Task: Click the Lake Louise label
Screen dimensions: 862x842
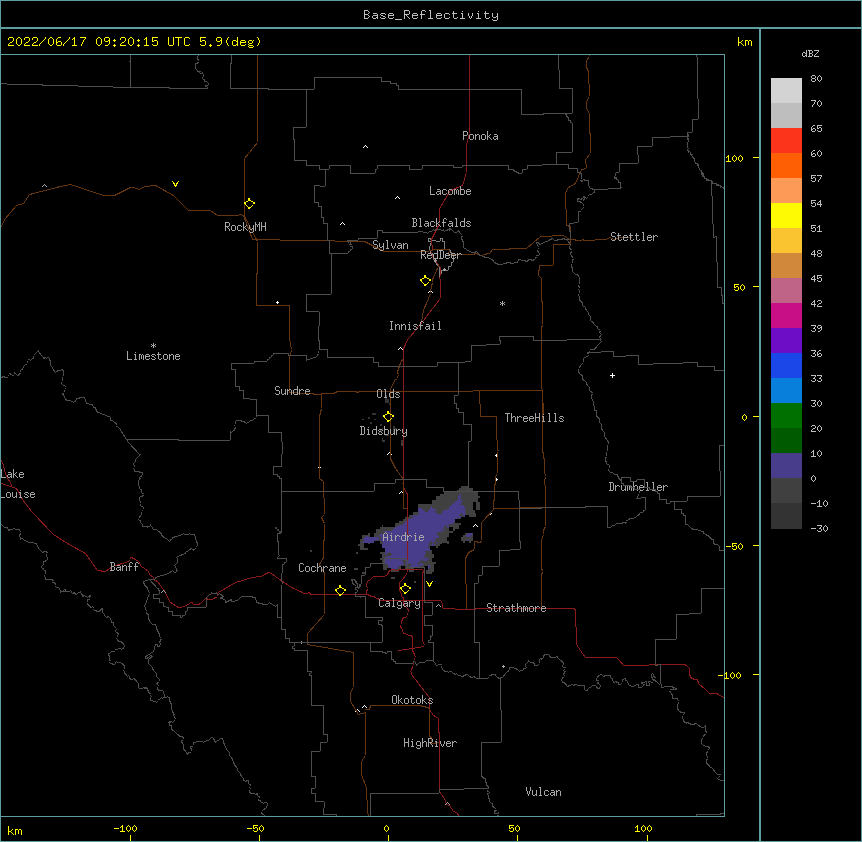Action: (18, 484)
